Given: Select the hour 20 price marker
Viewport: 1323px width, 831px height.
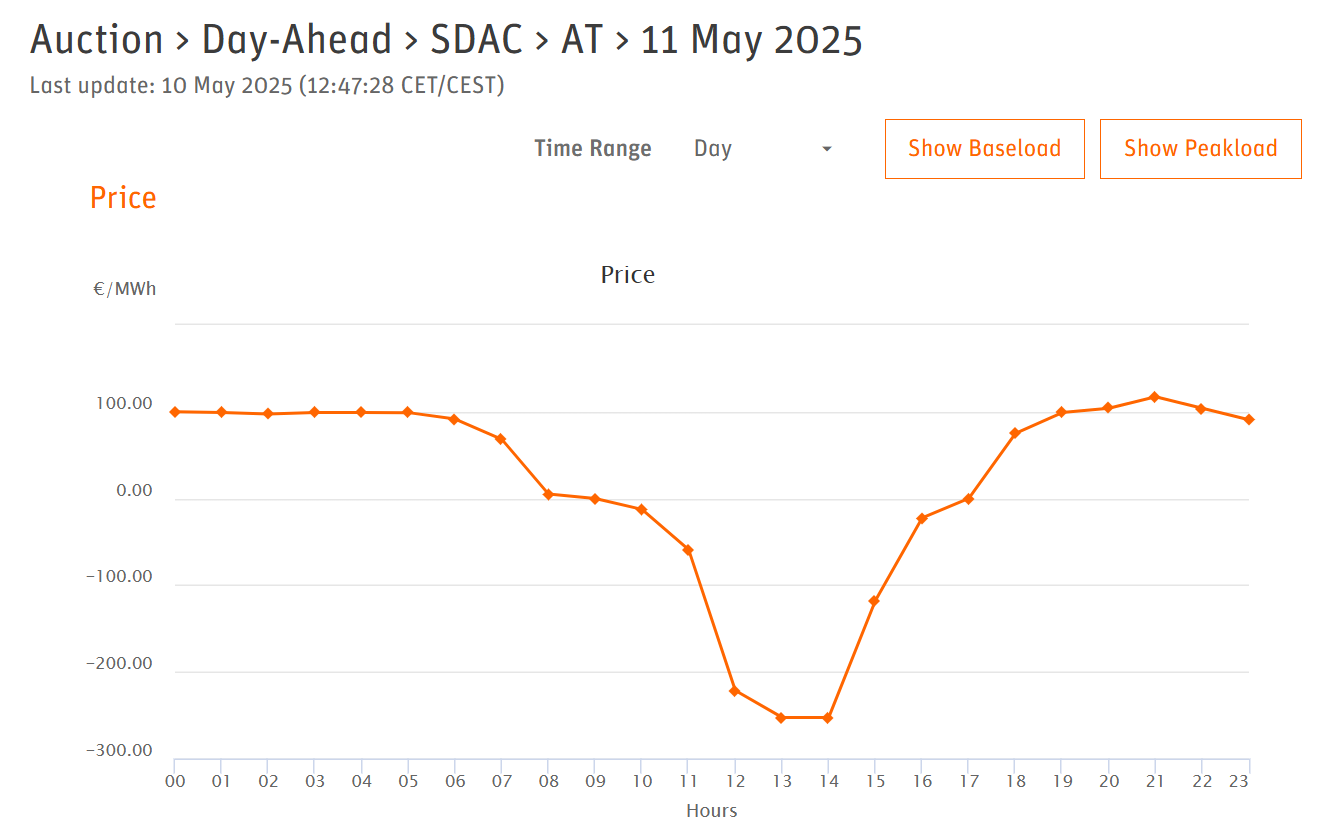Looking at the screenshot, I should tap(1108, 408).
